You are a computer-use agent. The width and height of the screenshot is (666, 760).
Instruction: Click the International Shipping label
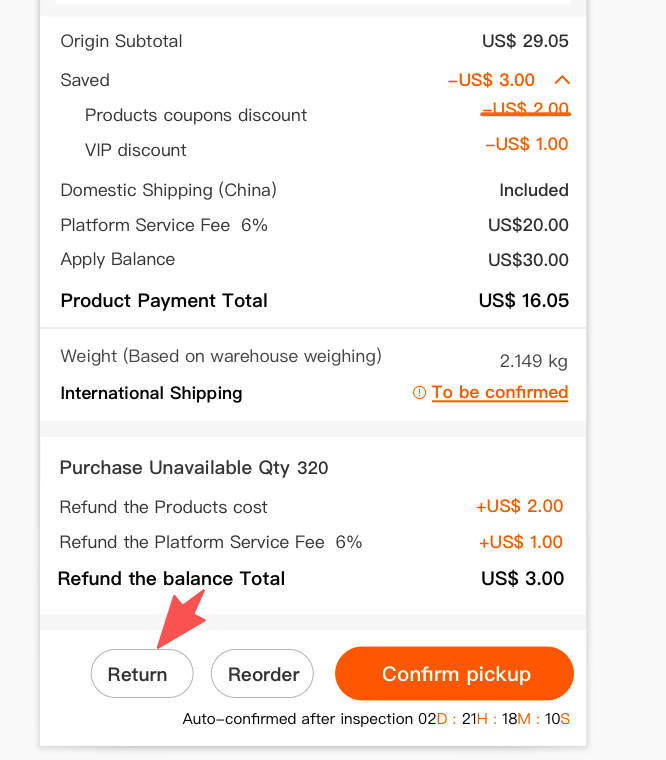pos(151,393)
